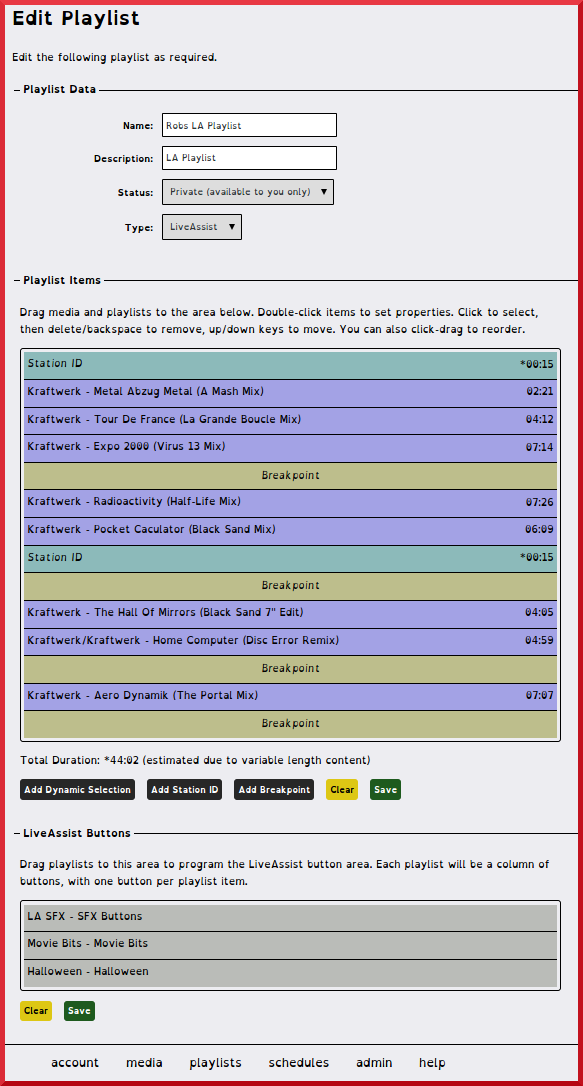
Task: Click Add Station ID button
Action: (x=184, y=790)
